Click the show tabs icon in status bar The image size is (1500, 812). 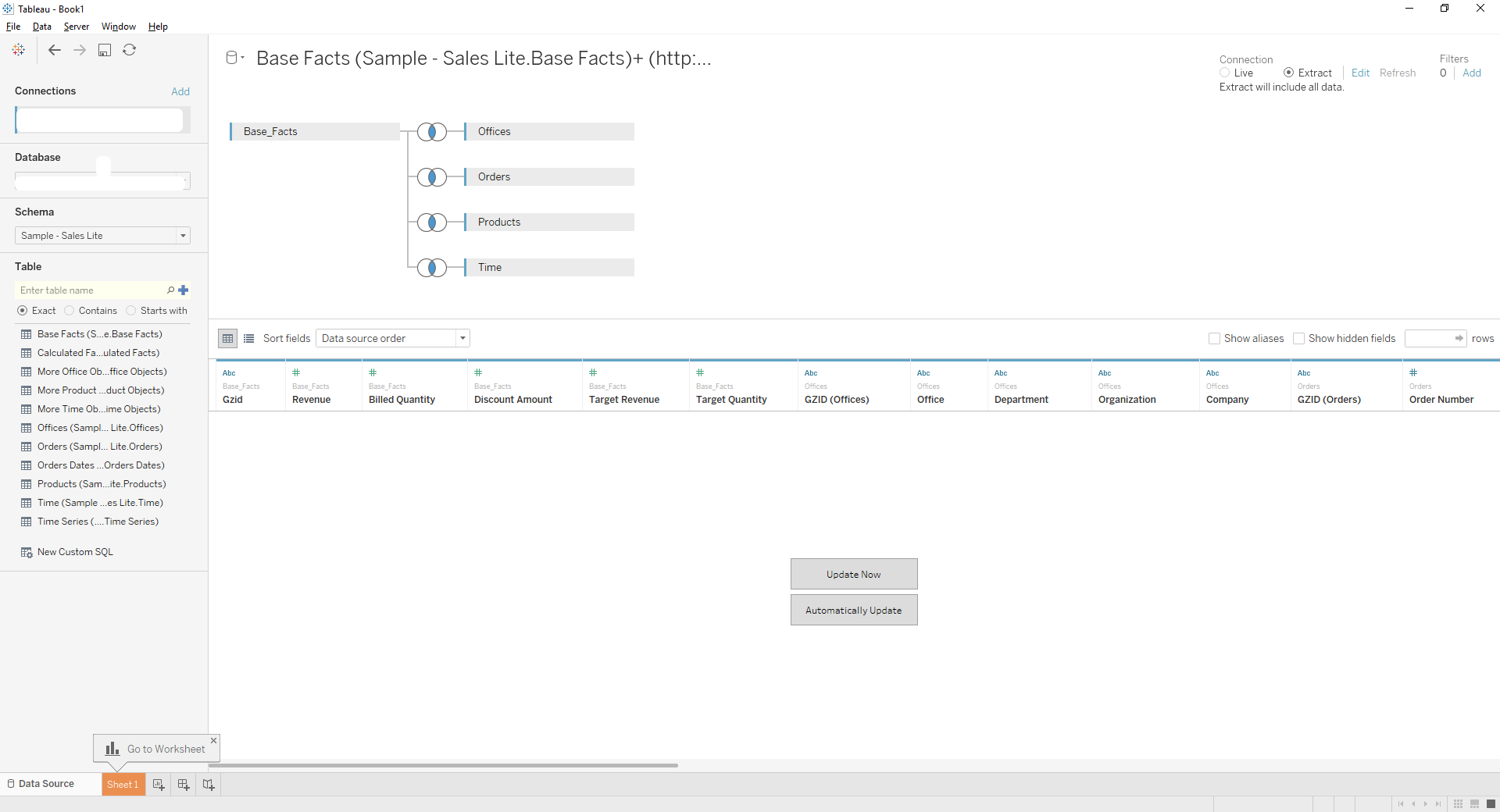pos(1491,804)
